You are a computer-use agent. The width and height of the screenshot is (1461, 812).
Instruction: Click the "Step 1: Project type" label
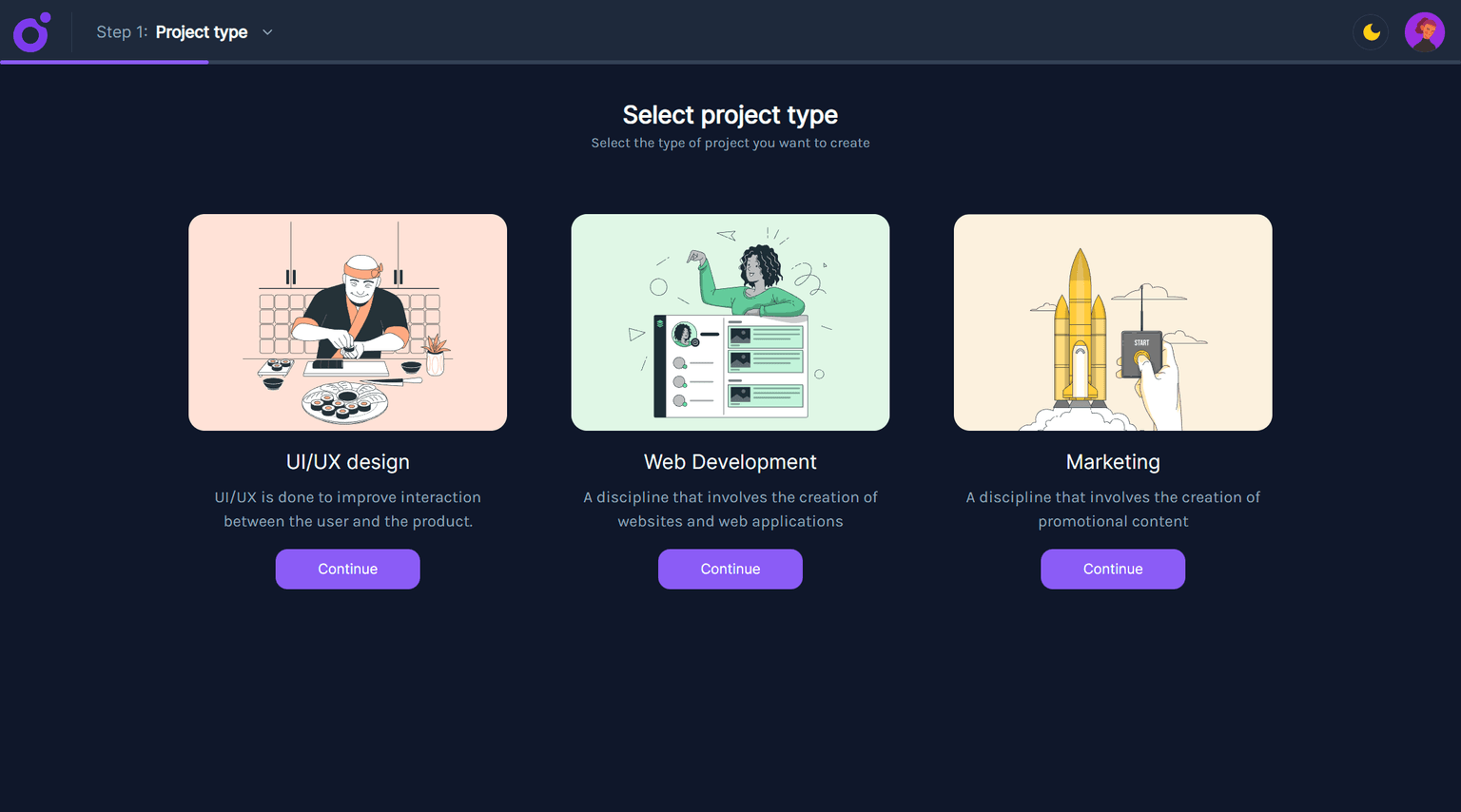172,32
